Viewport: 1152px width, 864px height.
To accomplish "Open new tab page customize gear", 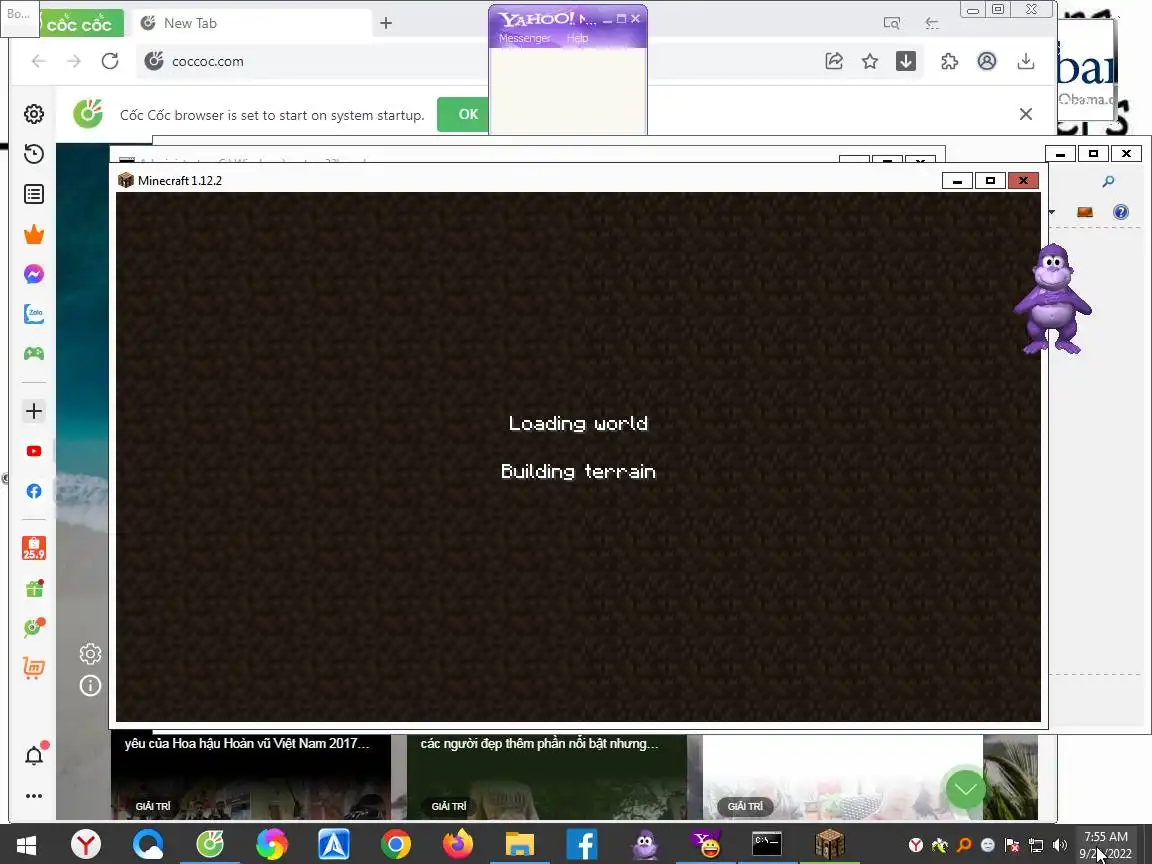I will coord(90,654).
